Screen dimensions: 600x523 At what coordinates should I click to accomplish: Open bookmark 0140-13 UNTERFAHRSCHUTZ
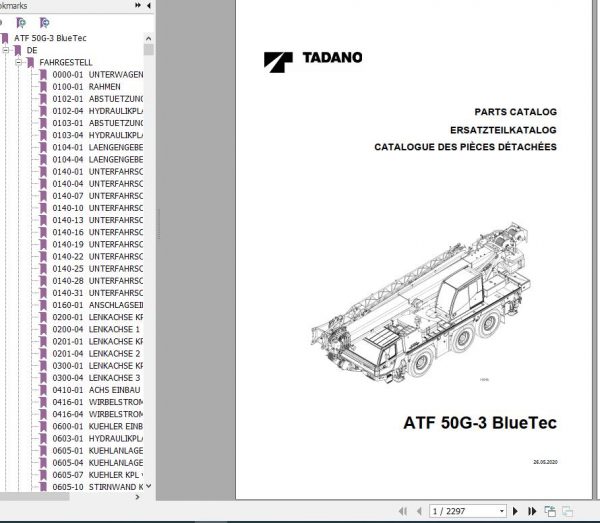pos(98,220)
